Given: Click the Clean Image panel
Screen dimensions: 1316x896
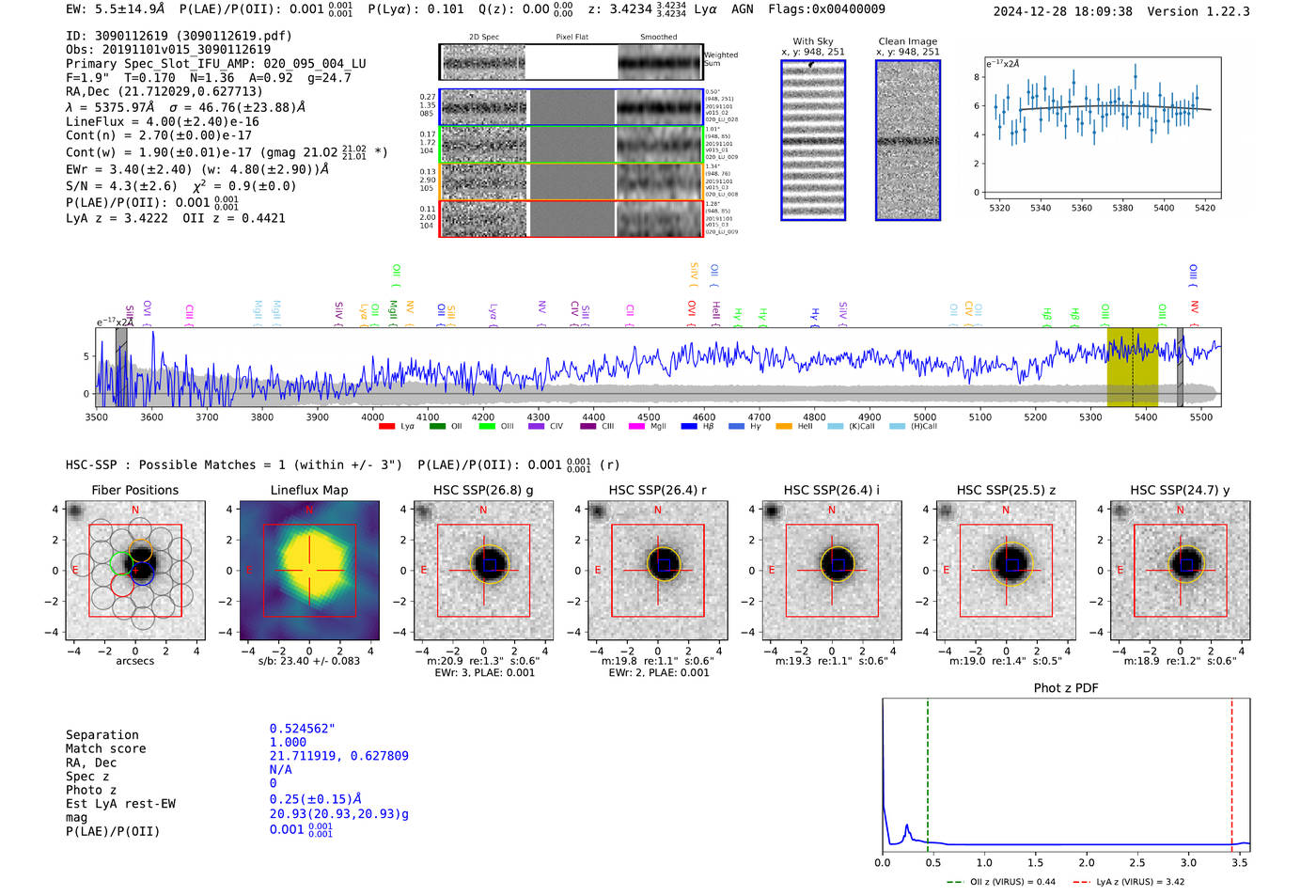Looking at the screenshot, I should click(908, 140).
